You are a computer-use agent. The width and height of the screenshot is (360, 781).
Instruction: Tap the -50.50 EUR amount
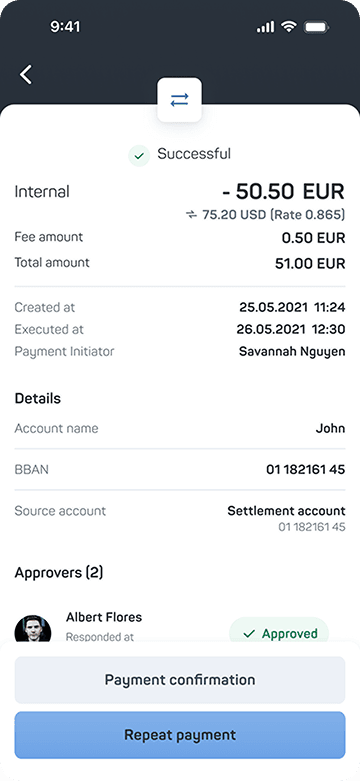(283, 191)
